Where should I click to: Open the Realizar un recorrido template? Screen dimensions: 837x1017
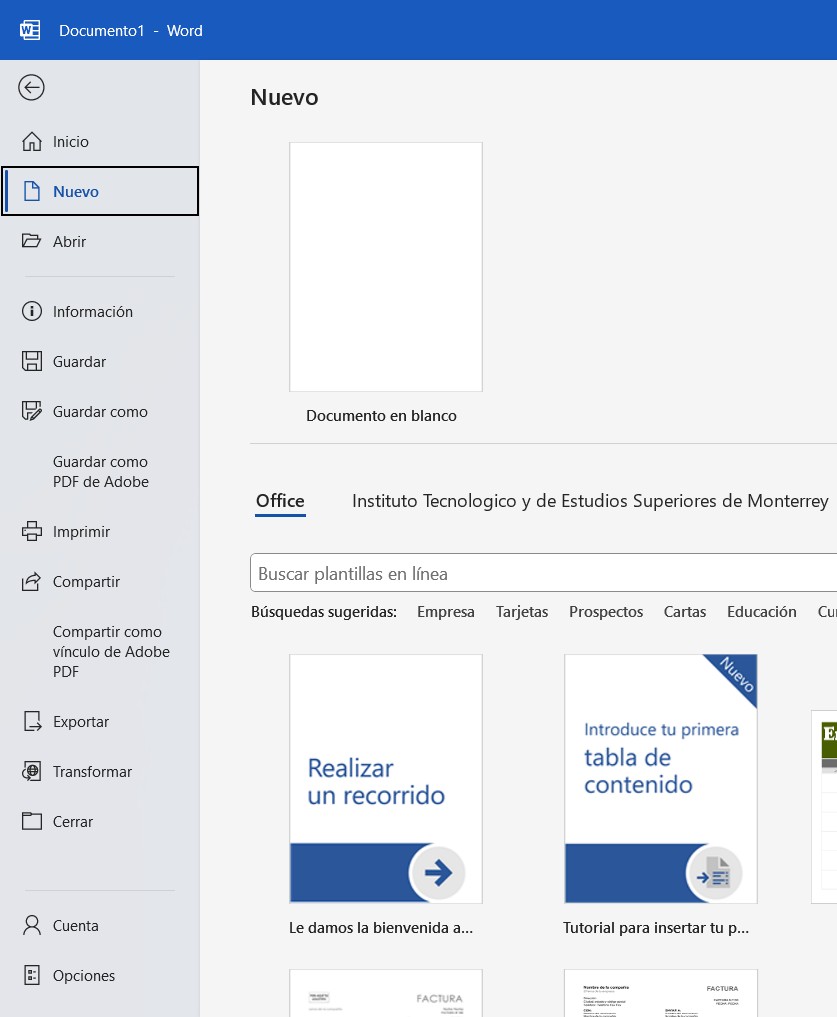386,778
